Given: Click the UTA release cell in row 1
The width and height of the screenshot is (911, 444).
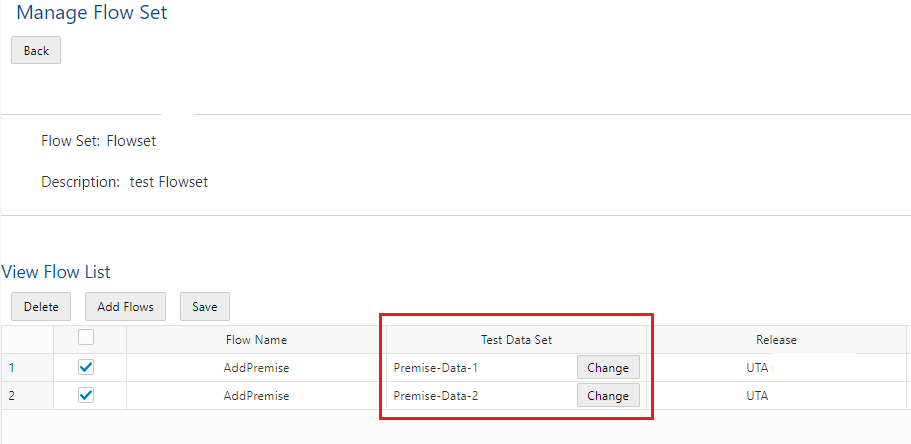Looking at the screenshot, I should [x=757, y=368].
